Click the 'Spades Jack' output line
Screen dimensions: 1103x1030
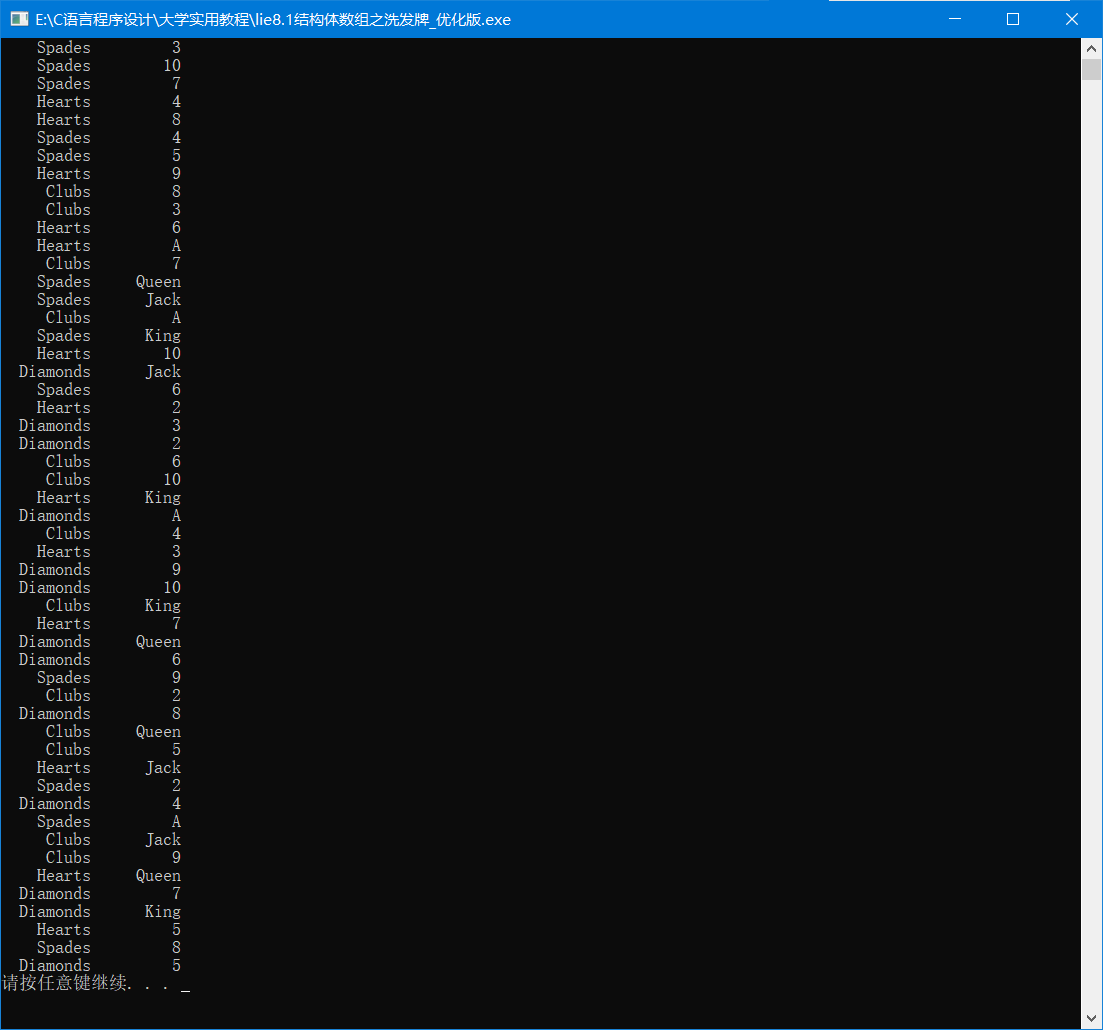click(108, 300)
